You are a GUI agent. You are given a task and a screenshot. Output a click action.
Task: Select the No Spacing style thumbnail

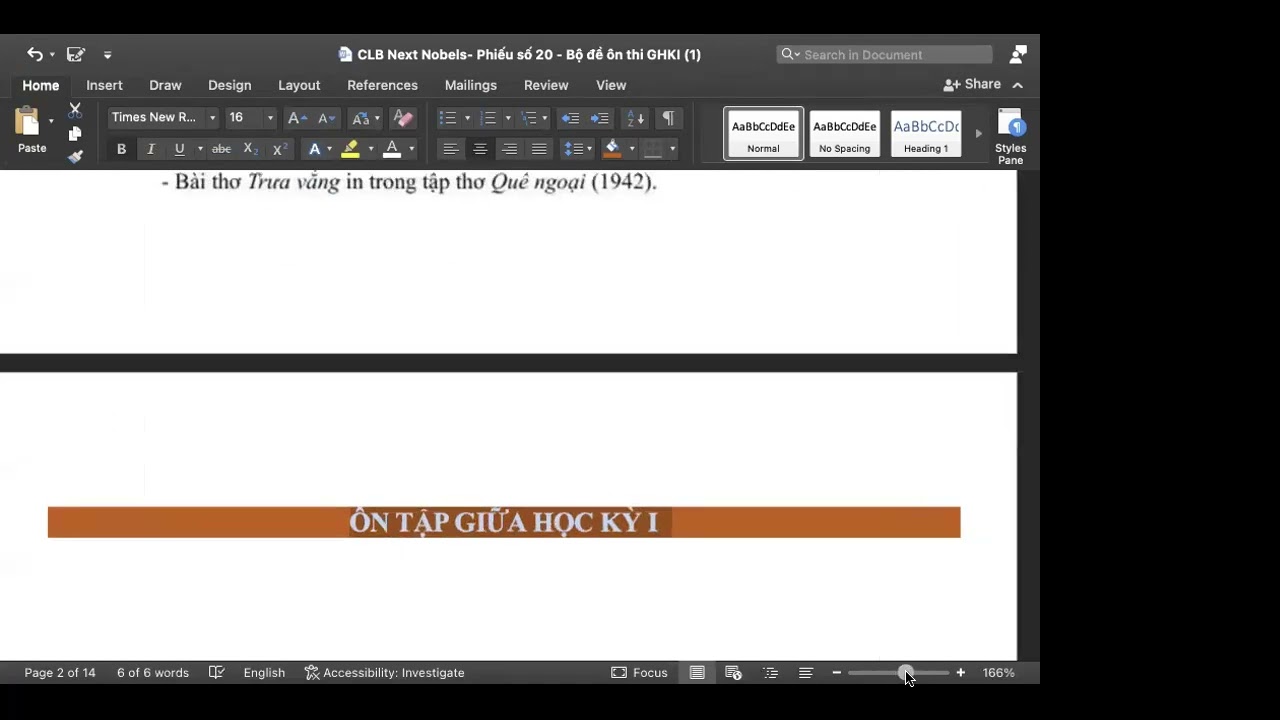tap(845, 133)
